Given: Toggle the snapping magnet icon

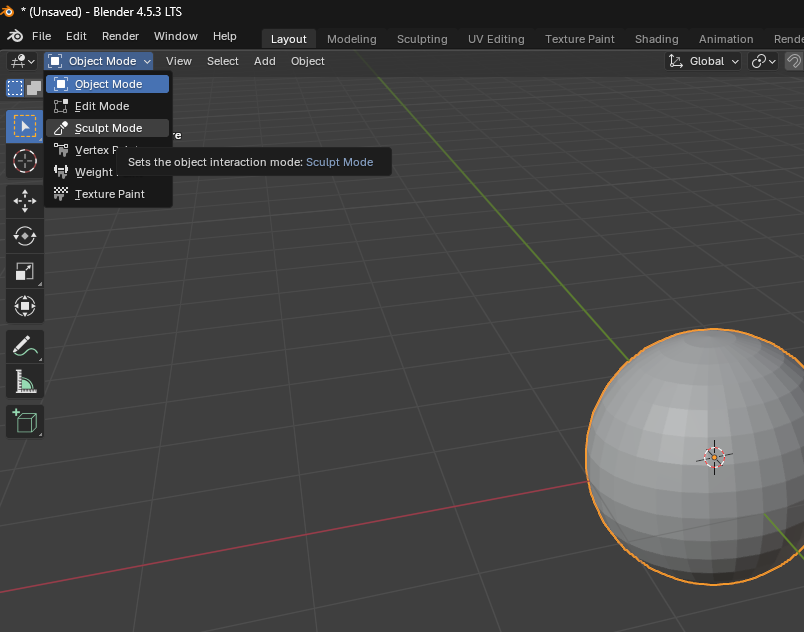Looking at the screenshot, I should pos(793,61).
